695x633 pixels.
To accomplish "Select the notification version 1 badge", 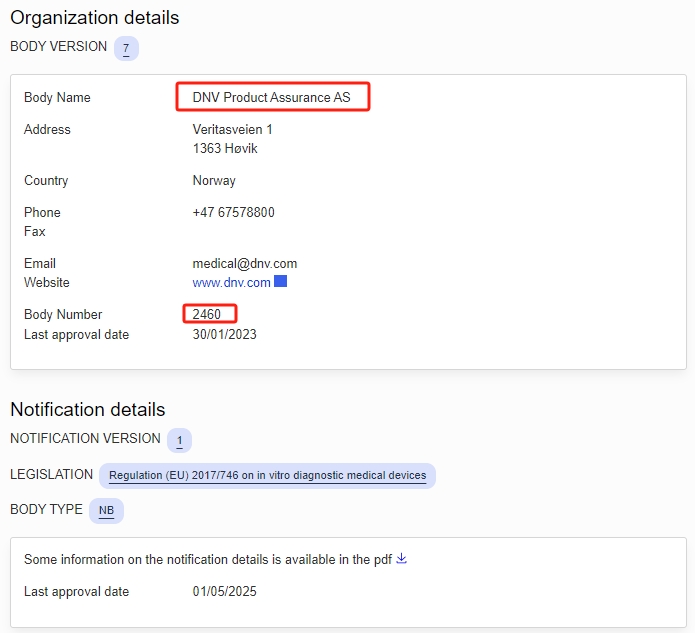I will tap(179, 440).
